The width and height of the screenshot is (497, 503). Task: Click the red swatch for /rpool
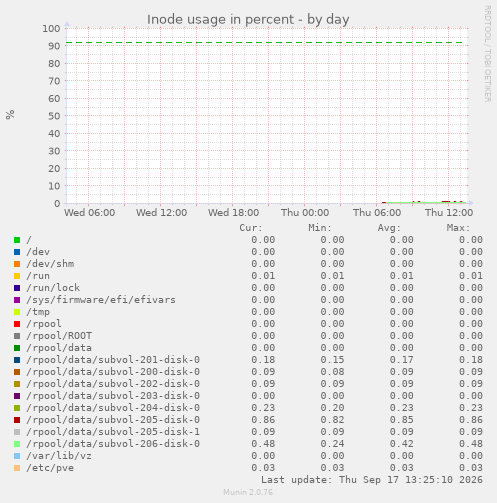pyautogui.click(x=17, y=324)
